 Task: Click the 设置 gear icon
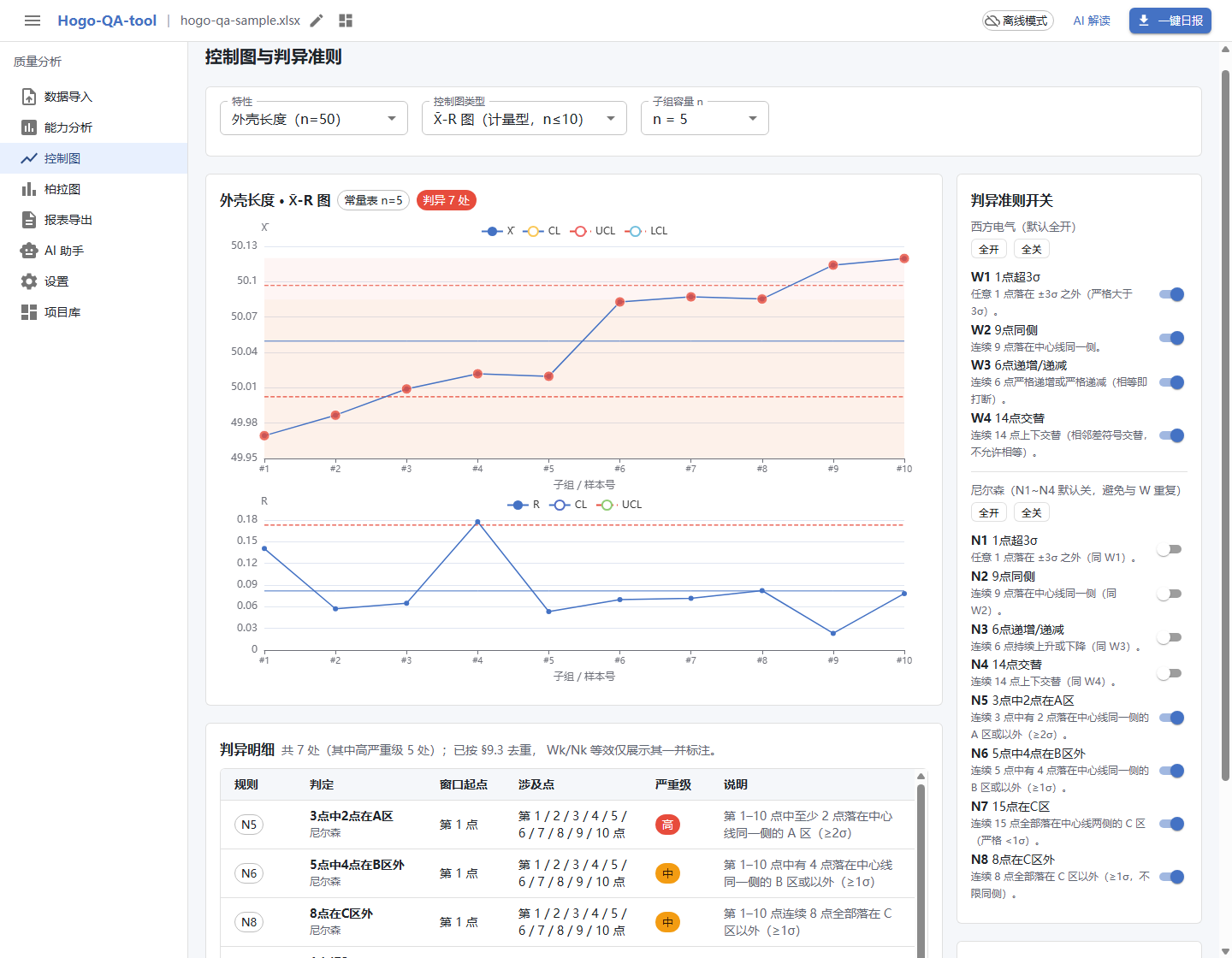point(29,281)
